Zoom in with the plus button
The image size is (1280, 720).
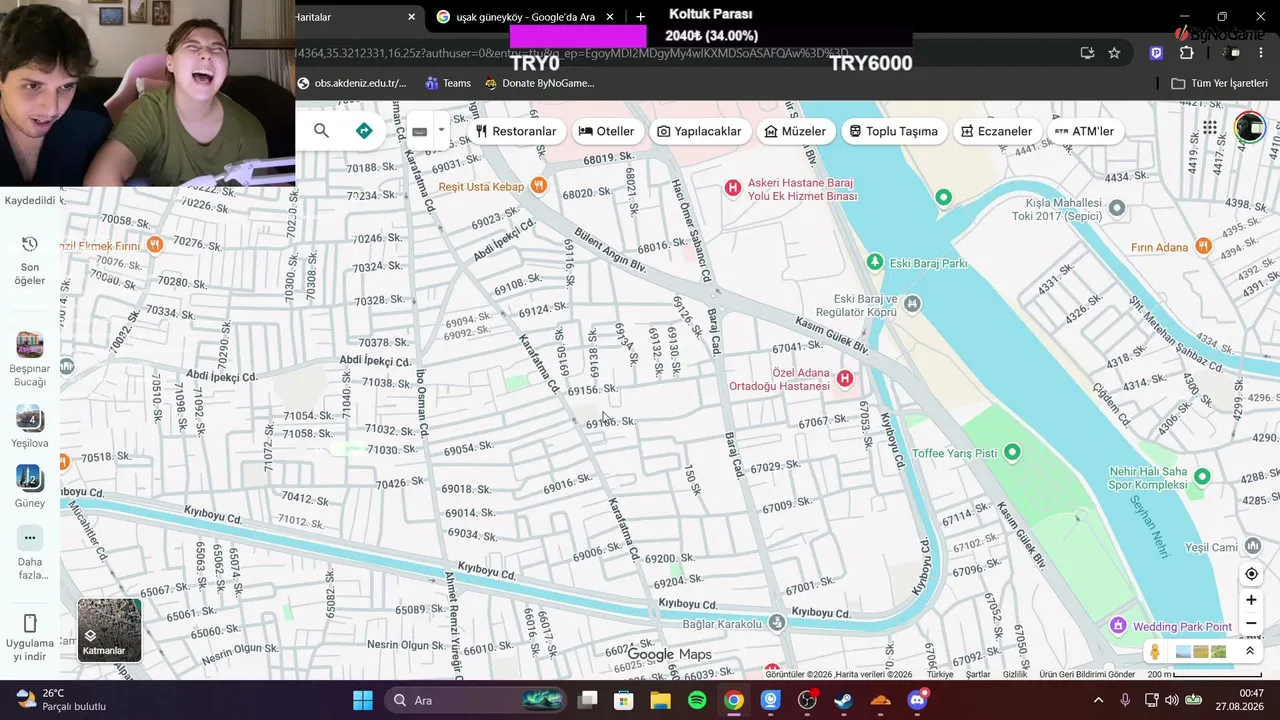pos(1251,600)
